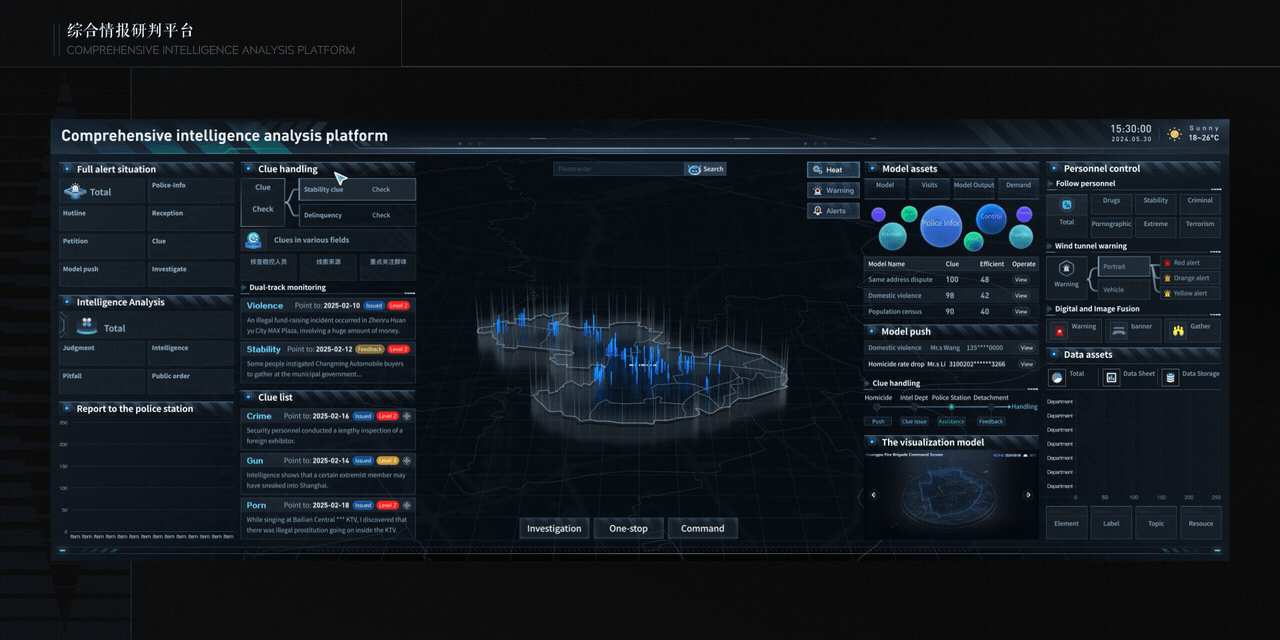Click the large Police Infor bubble

click(940, 224)
